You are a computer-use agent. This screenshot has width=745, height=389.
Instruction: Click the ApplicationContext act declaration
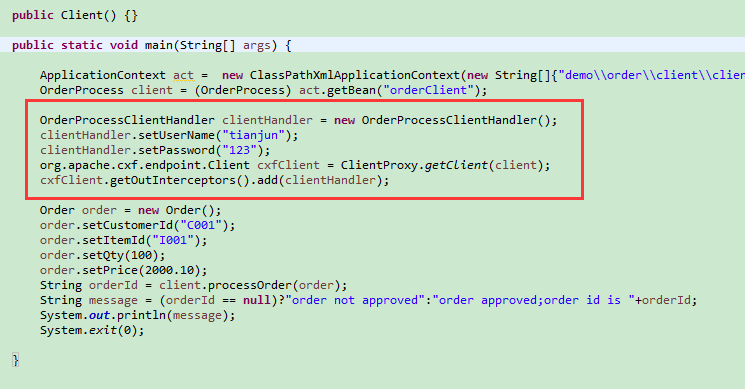(x=124, y=76)
